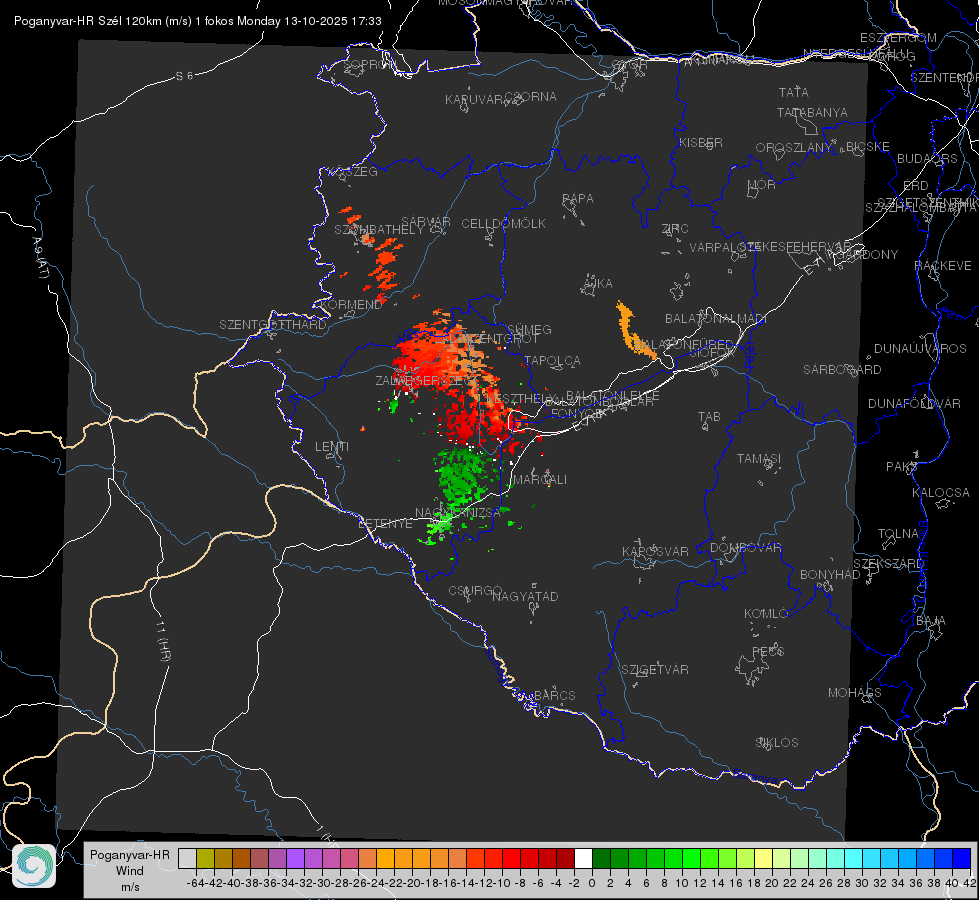Click the KÖRMEND town label

(351, 305)
